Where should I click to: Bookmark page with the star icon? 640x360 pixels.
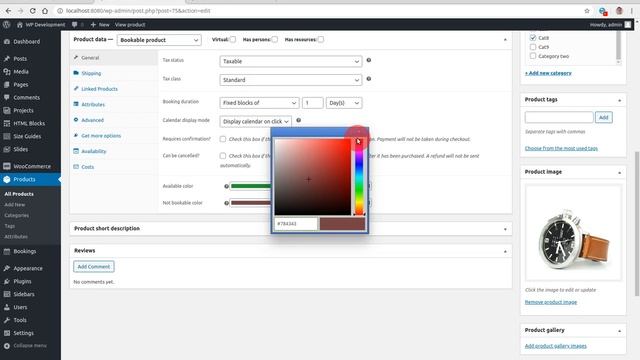[587, 11]
